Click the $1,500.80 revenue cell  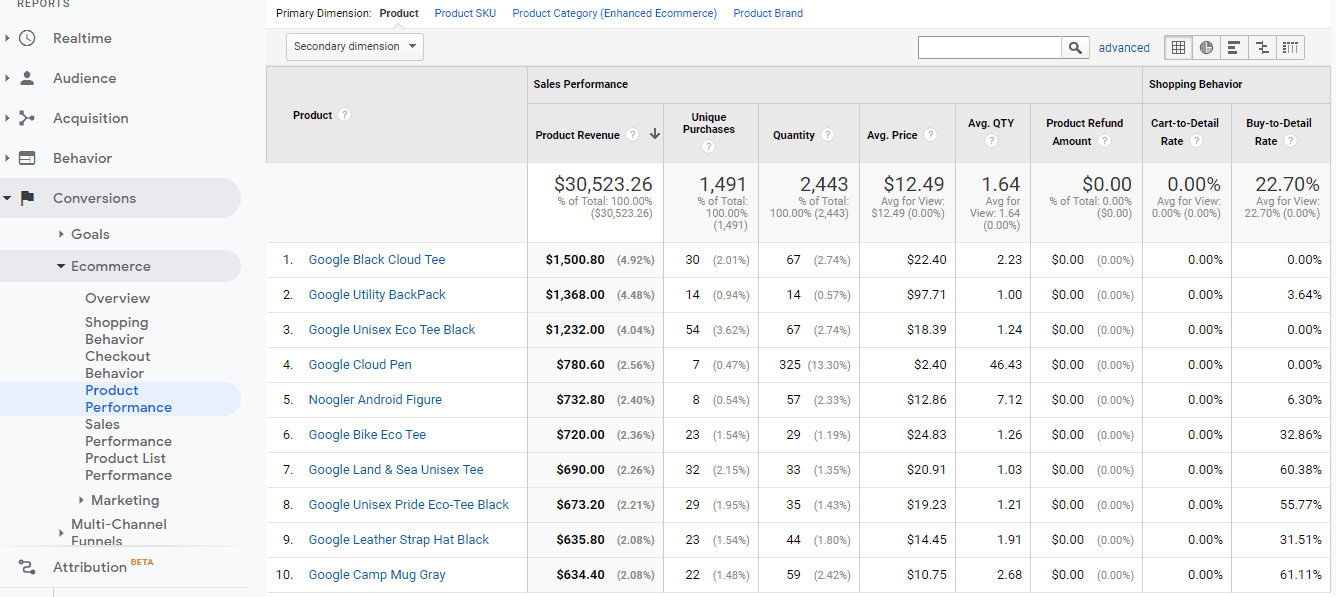575,260
